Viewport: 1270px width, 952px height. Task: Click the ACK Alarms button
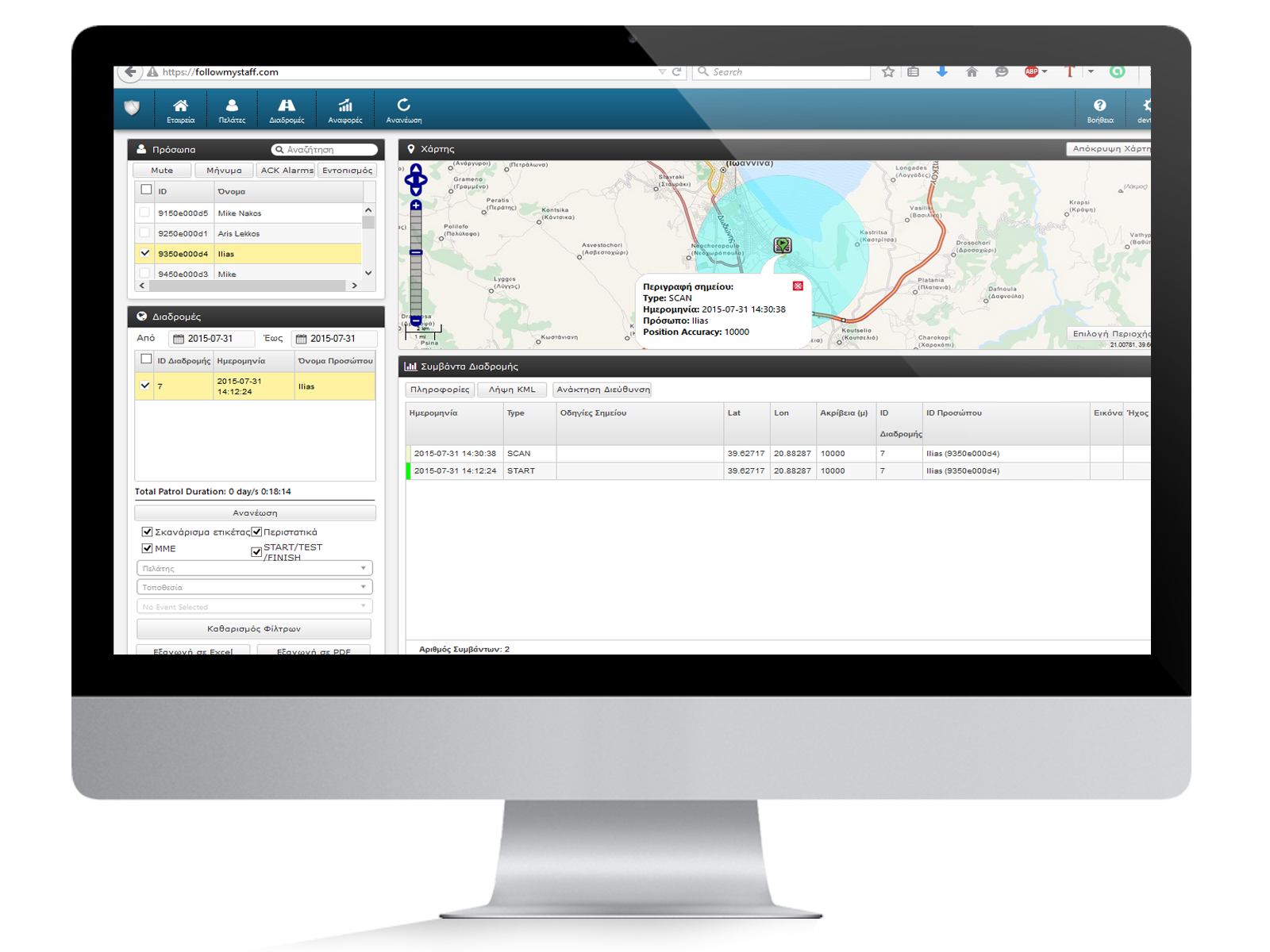pos(287,171)
